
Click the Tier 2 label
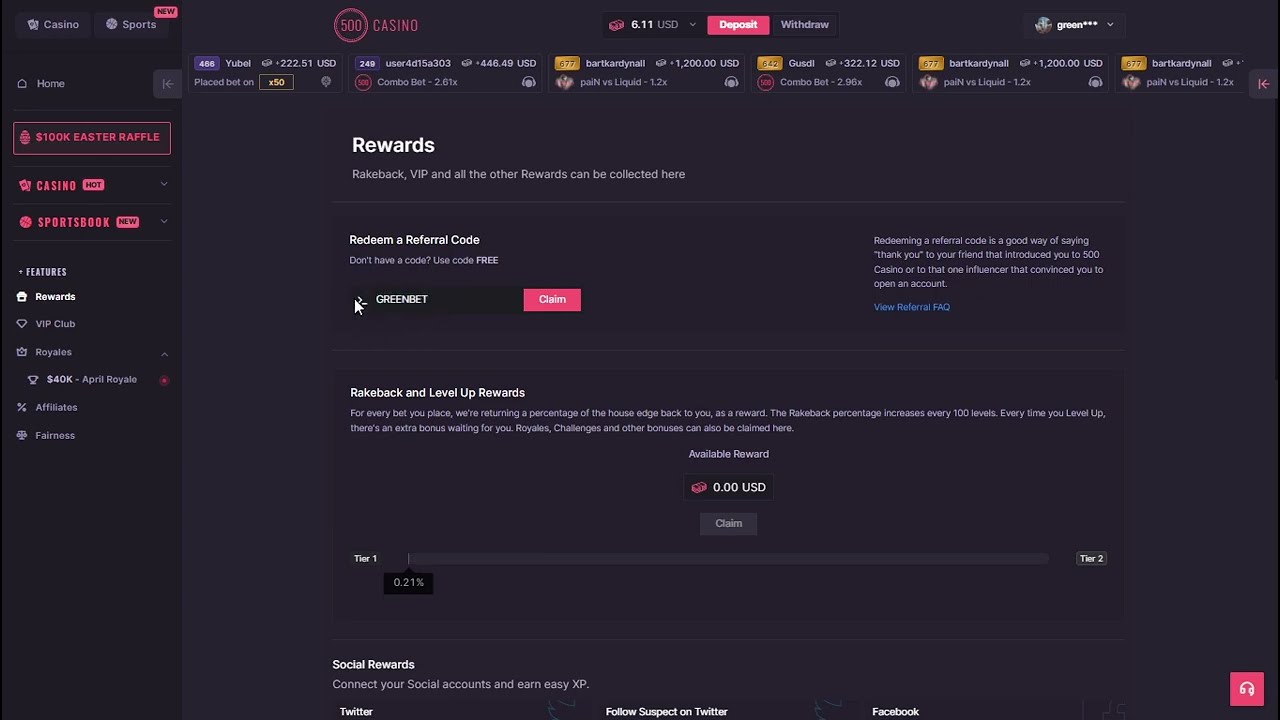pyautogui.click(x=1091, y=559)
